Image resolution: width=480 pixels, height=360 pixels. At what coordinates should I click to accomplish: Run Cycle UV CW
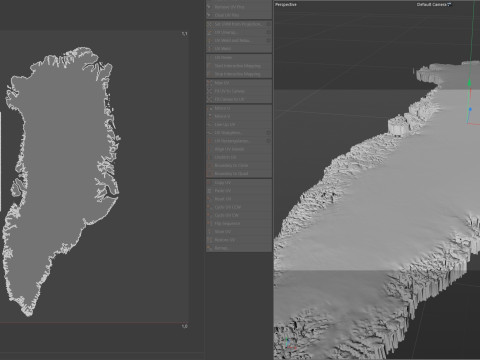[239, 215]
